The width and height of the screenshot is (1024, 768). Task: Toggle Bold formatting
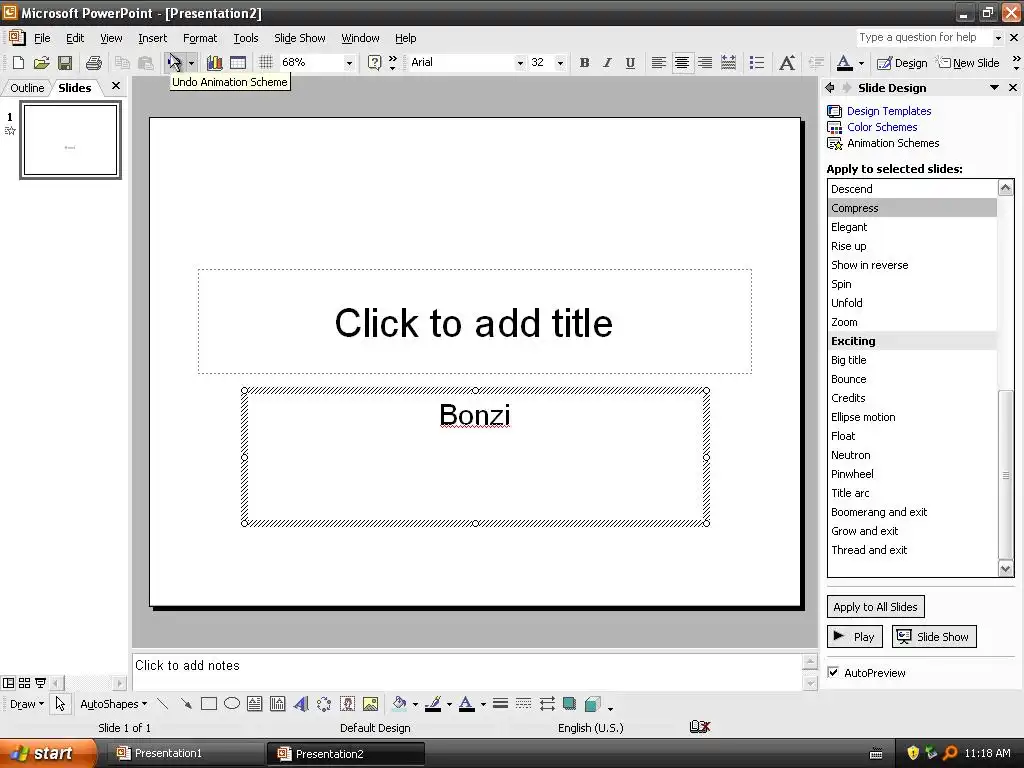584,63
